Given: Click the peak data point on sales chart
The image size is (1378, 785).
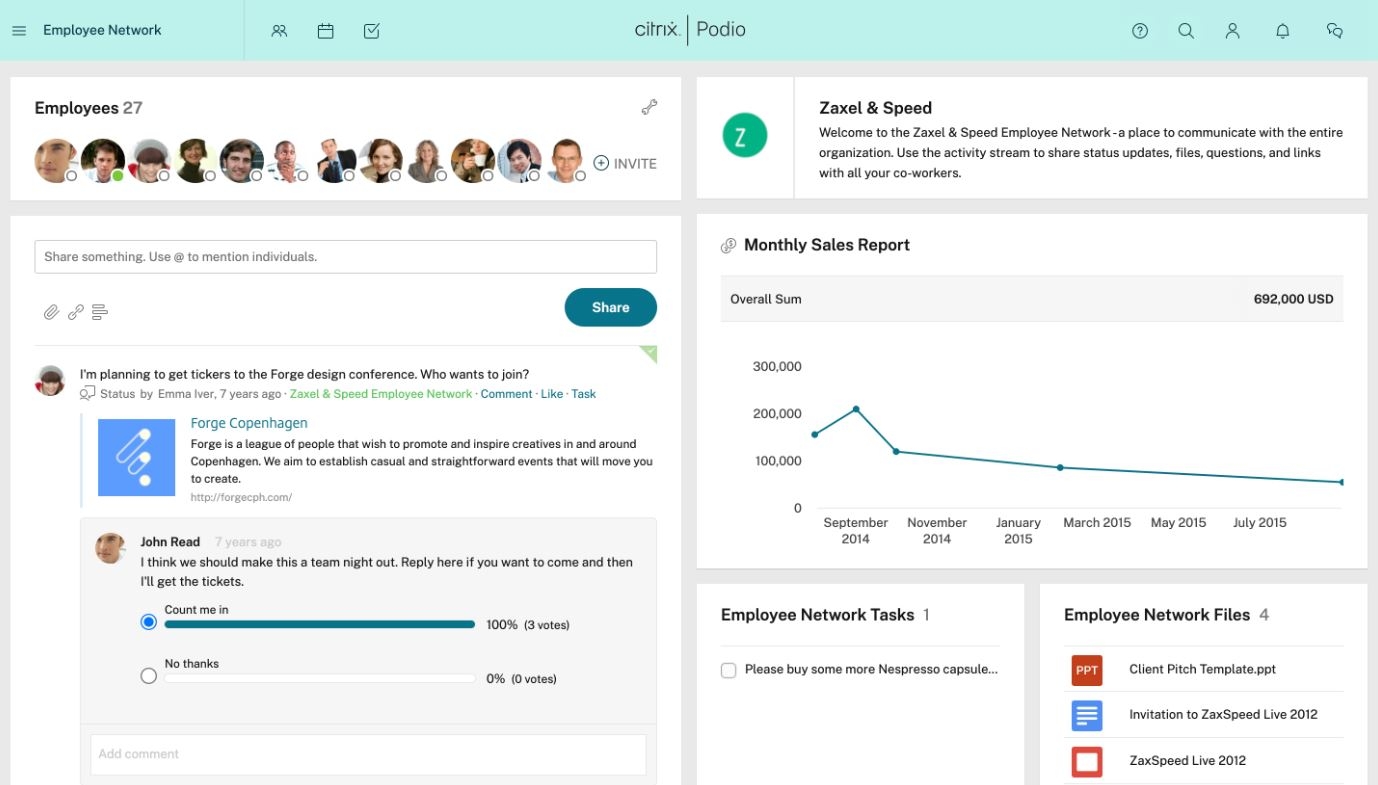Looking at the screenshot, I should click(856, 409).
